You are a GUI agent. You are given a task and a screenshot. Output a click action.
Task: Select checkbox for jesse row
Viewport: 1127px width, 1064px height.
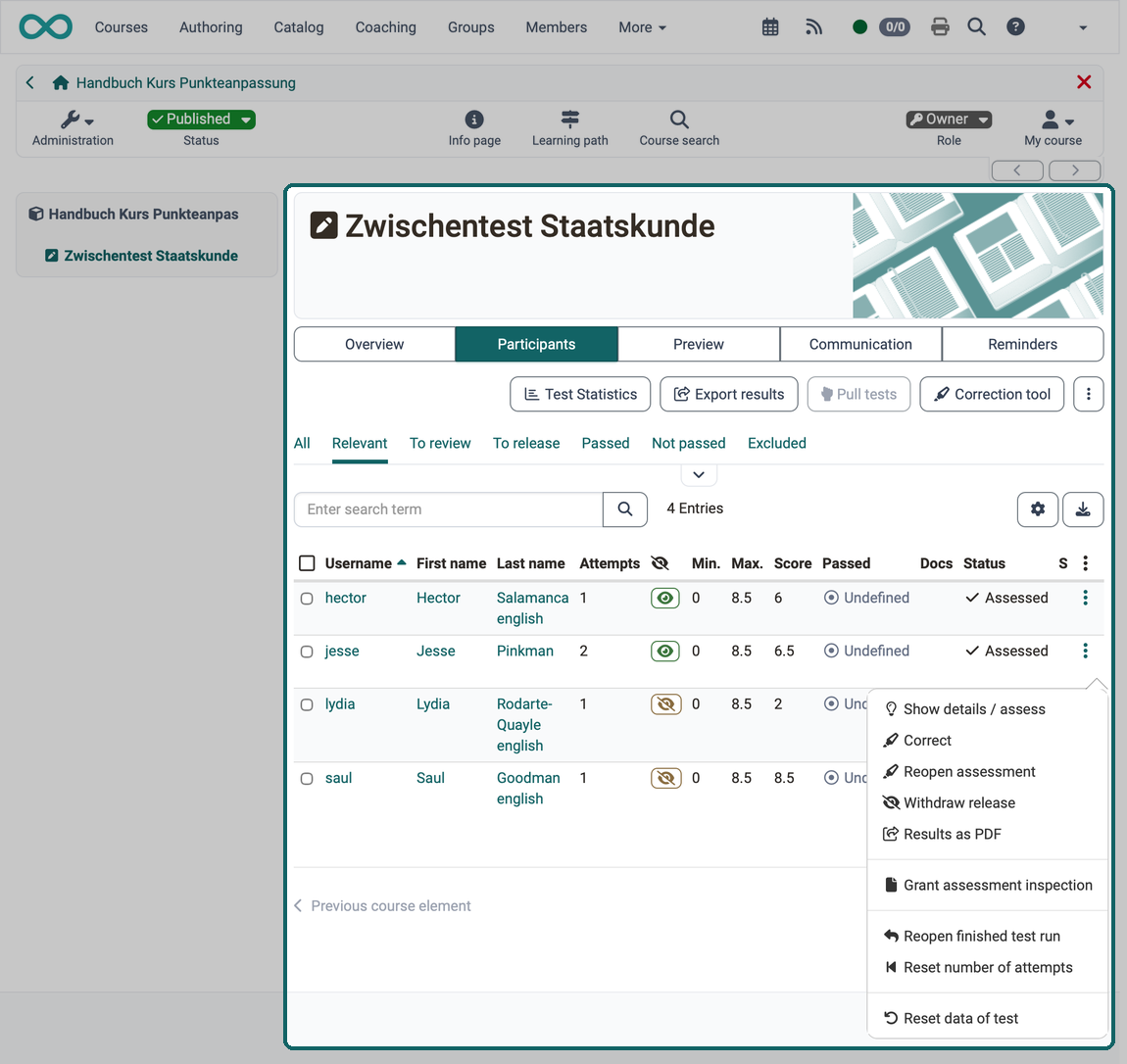(307, 652)
